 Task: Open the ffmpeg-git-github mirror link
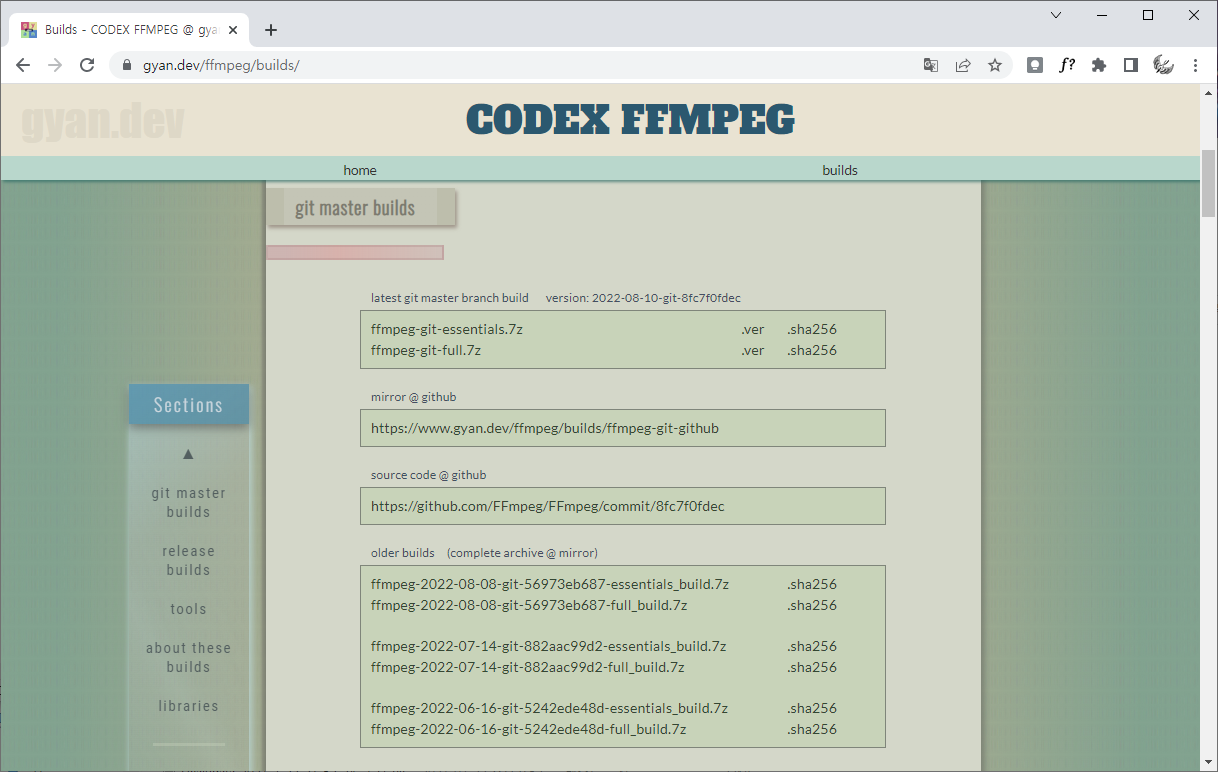click(545, 428)
